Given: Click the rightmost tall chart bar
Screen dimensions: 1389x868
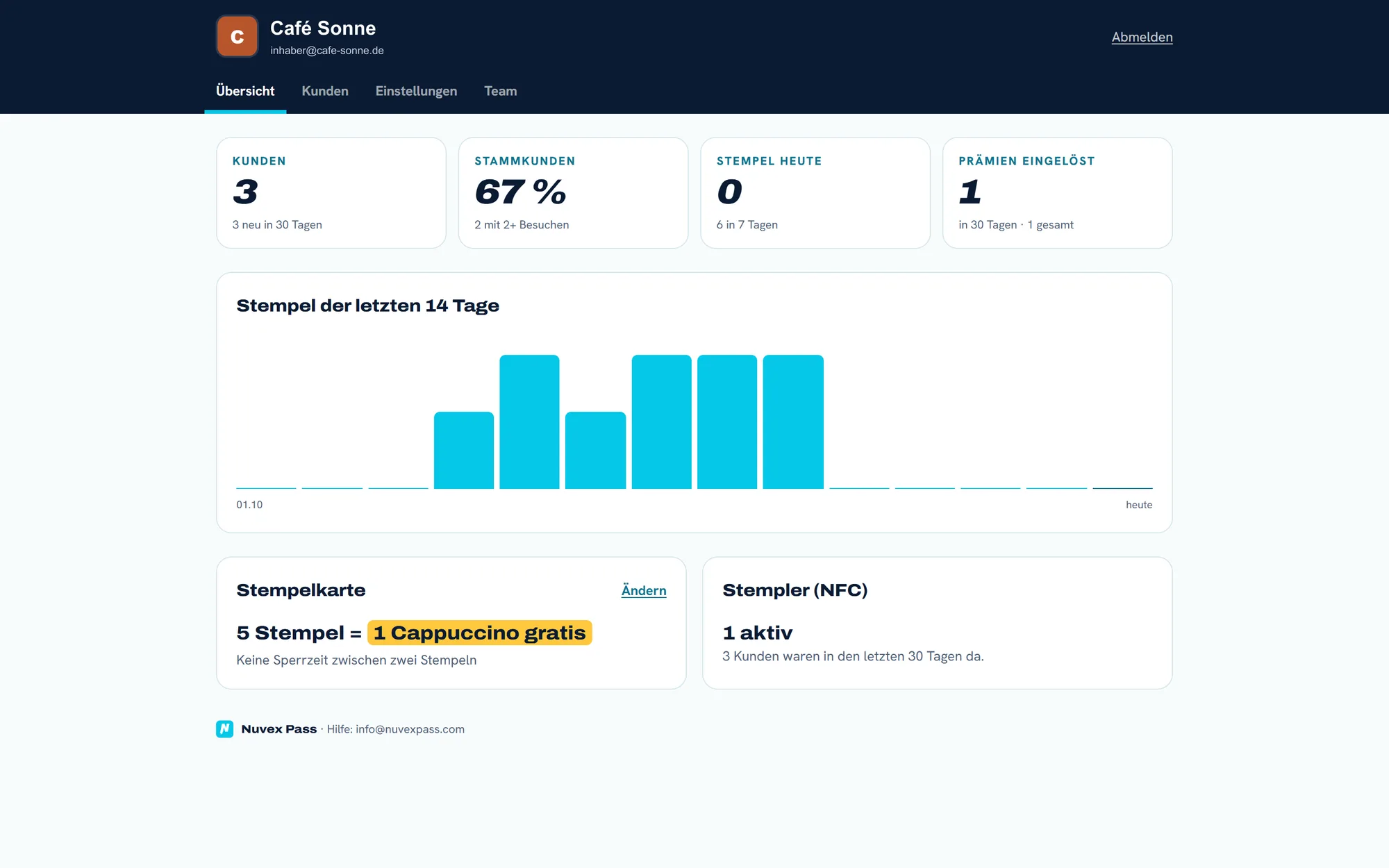Looking at the screenshot, I should (793, 422).
